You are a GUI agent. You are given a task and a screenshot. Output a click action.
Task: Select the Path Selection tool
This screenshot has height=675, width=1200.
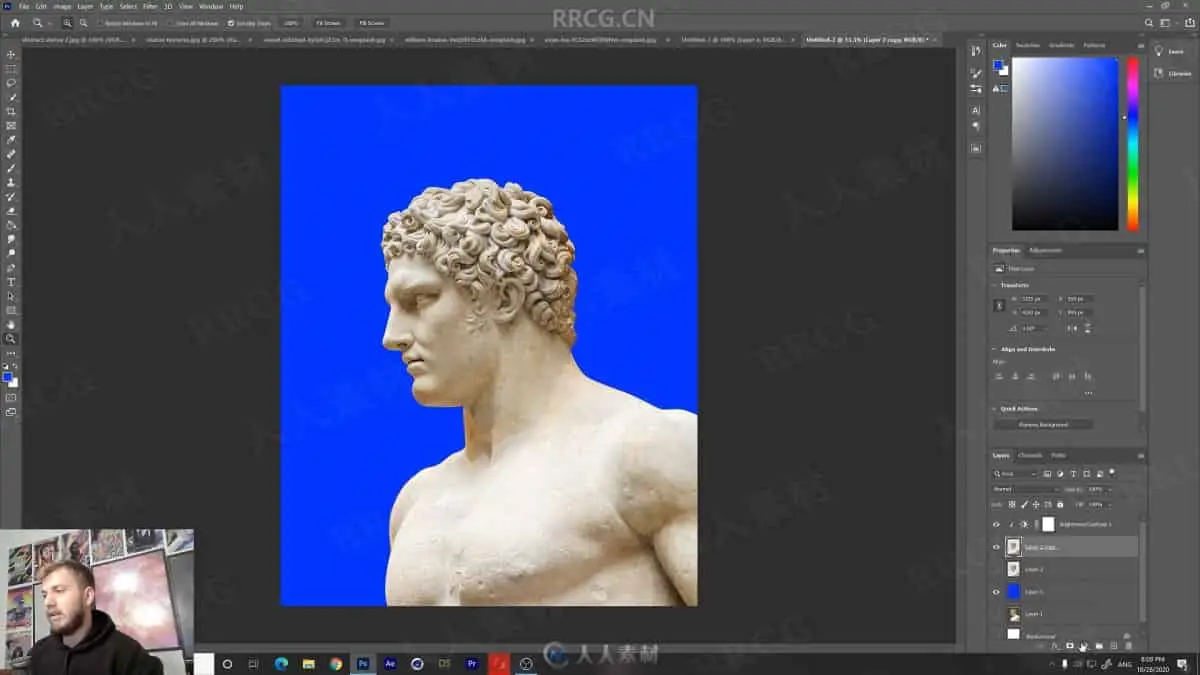click(11, 296)
